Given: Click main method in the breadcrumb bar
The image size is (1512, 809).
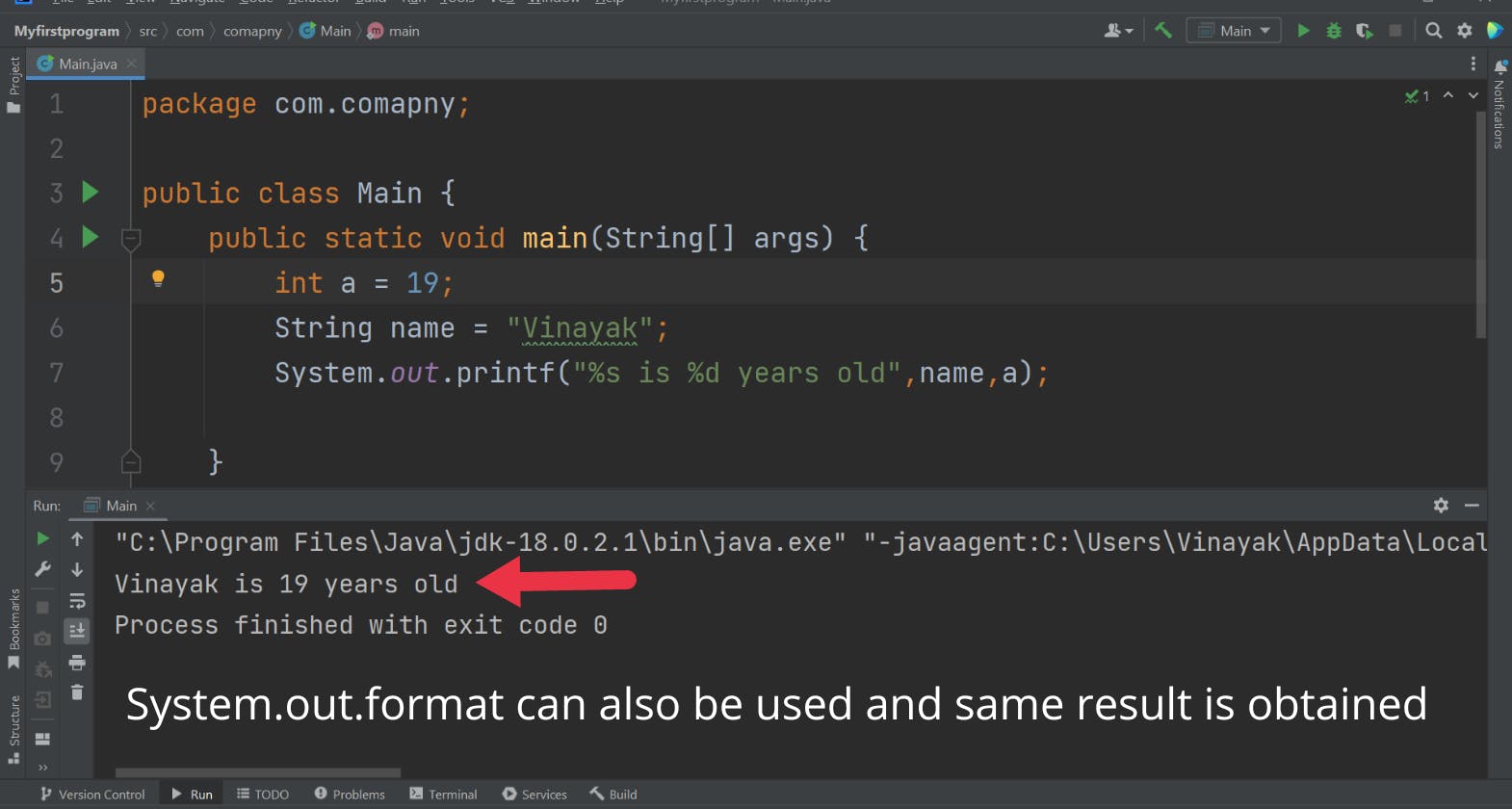Looking at the screenshot, I should pyautogui.click(x=394, y=31).
